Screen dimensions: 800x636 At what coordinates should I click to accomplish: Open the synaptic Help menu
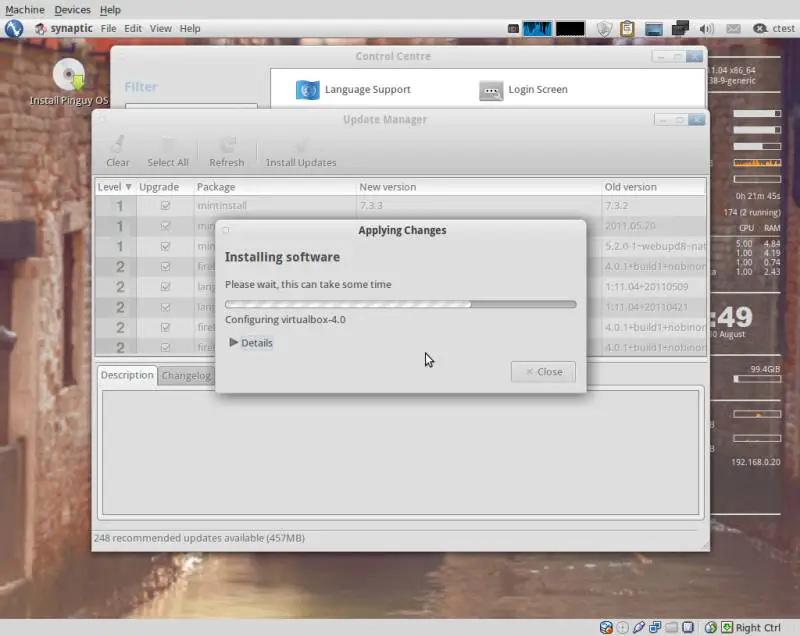point(190,29)
